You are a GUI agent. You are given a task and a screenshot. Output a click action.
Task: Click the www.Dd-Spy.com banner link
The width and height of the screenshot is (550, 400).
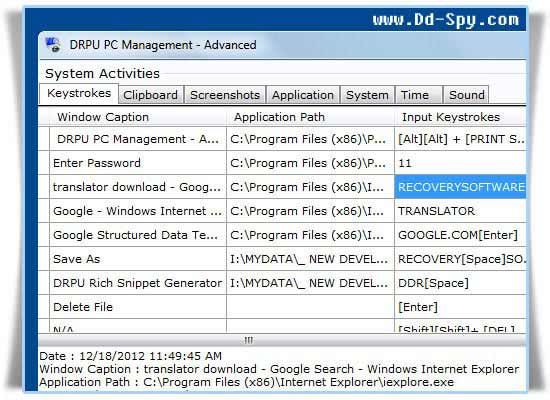point(445,20)
